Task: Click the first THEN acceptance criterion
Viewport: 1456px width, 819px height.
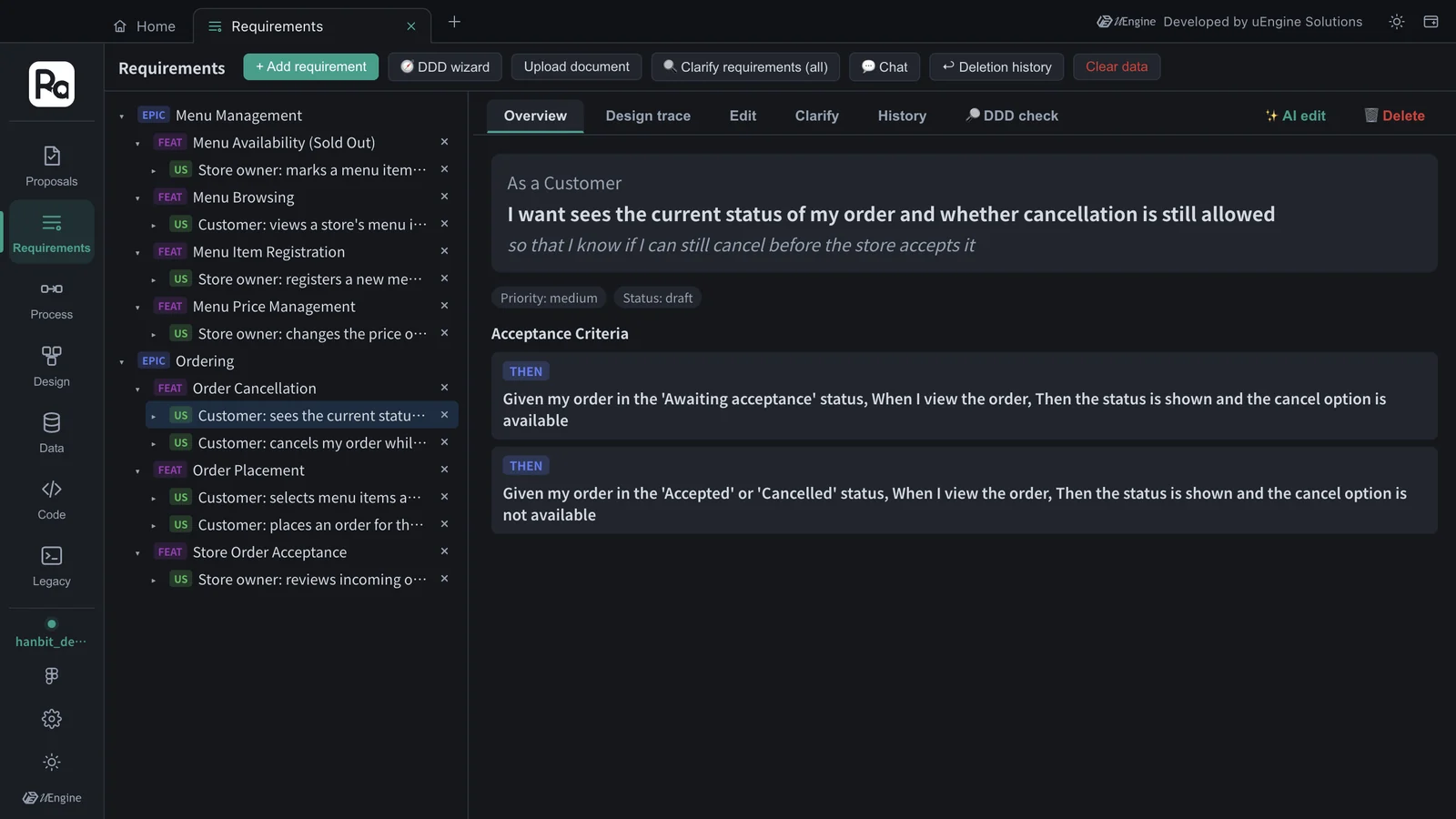Action: 964,396
